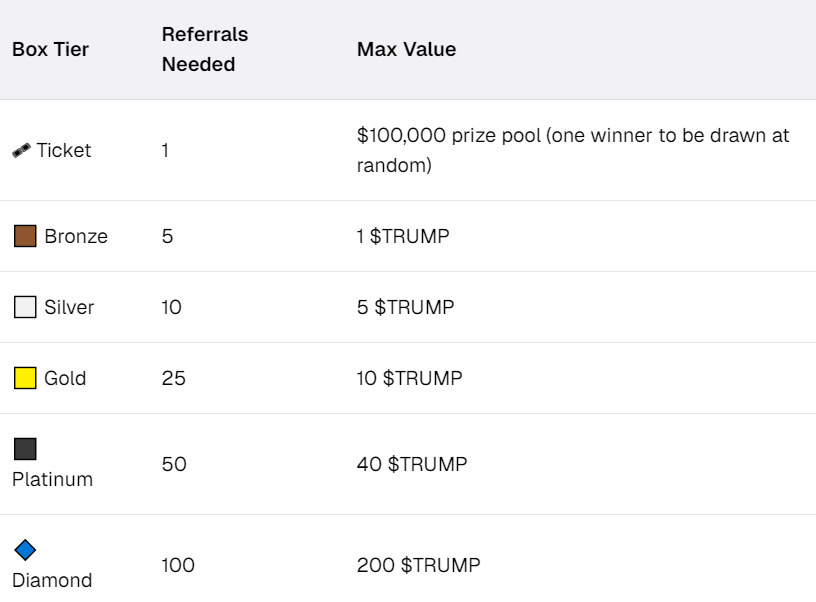The image size is (816, 602).
Task: Click the 100 referrals needed cell
Action: click(x=178, y=565)
